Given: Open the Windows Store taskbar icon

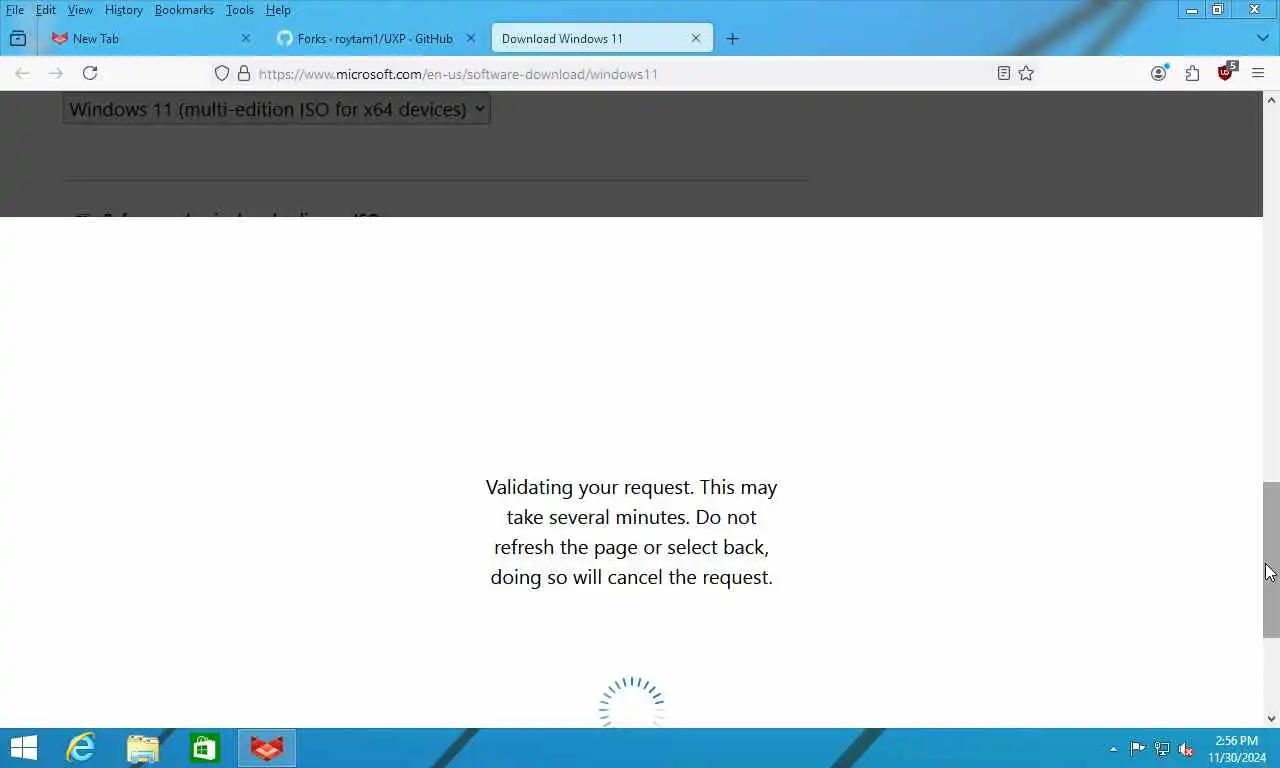Looking at the screenshot, I should (205, 748).
